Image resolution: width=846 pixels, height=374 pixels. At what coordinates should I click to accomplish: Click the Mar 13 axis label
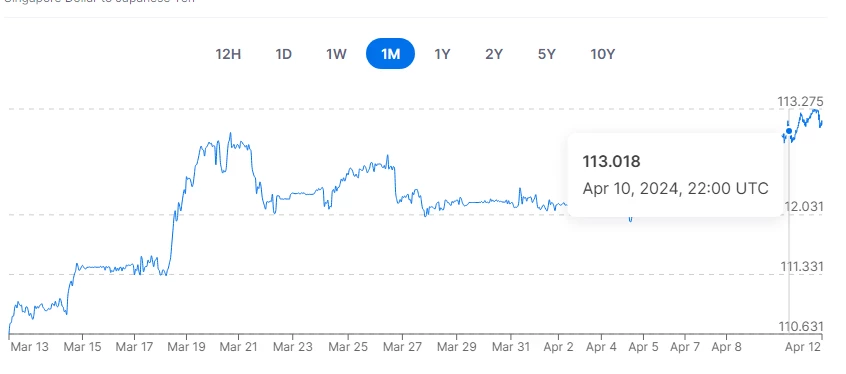pyautogui.click(x=29, y=346)
